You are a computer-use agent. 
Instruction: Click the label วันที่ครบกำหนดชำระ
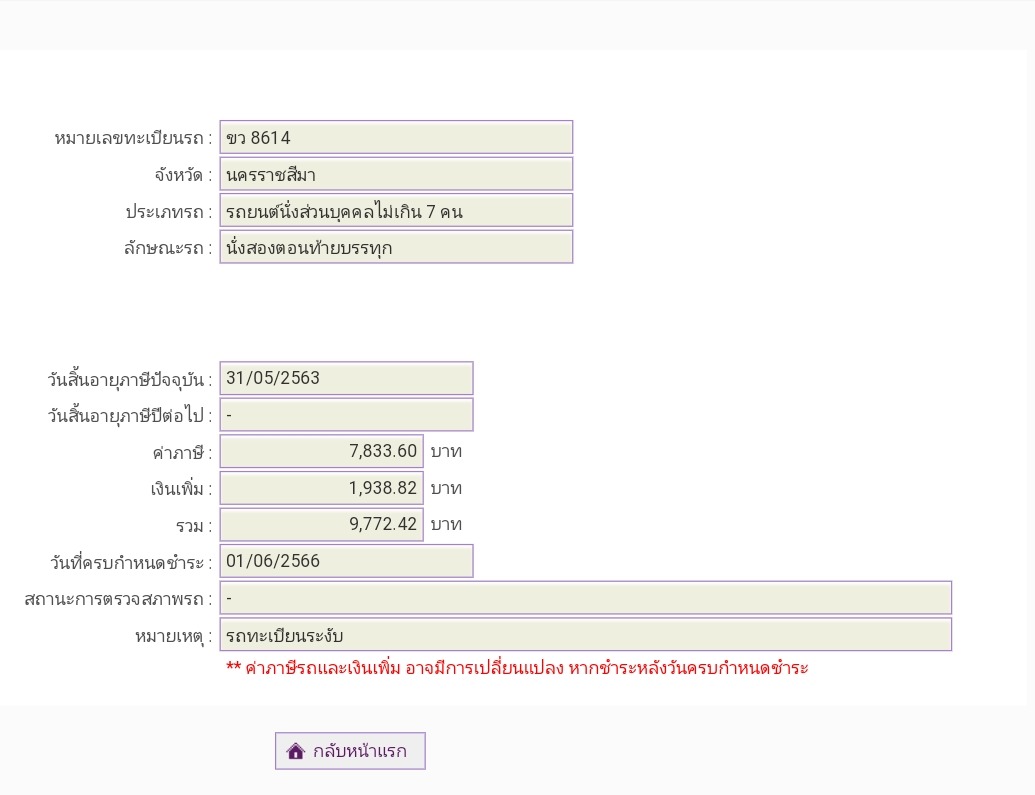[x=131, y=562]
